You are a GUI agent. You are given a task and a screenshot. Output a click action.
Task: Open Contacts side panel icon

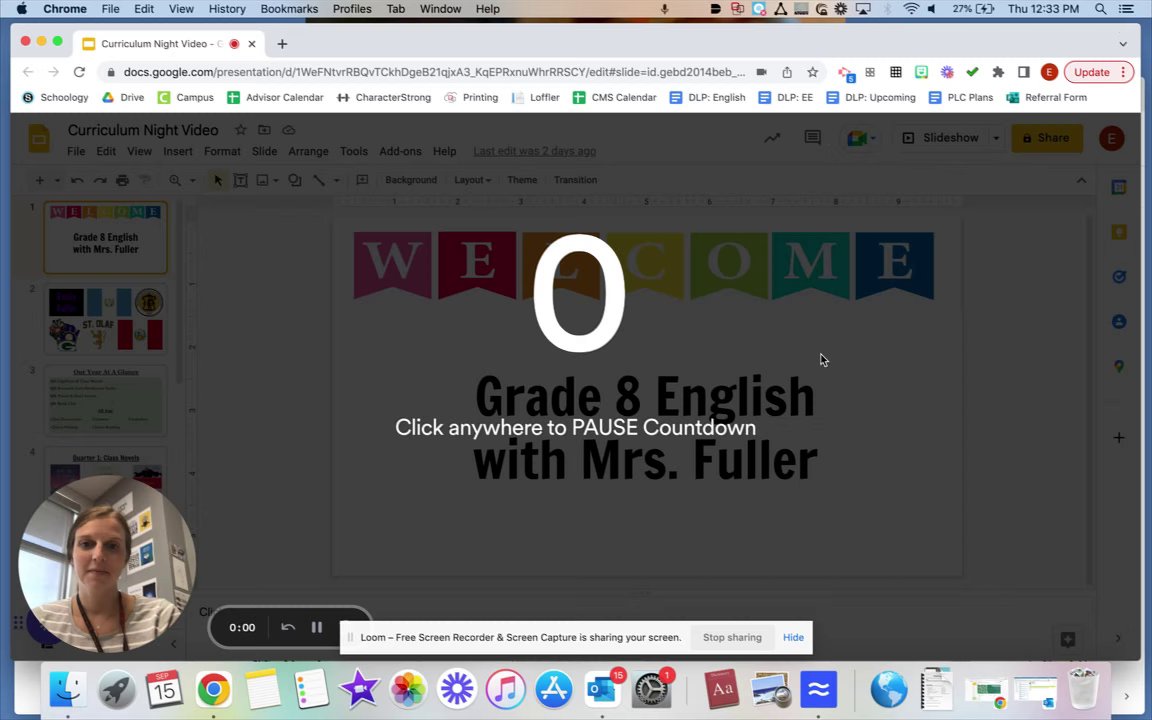click(1119, 321)
